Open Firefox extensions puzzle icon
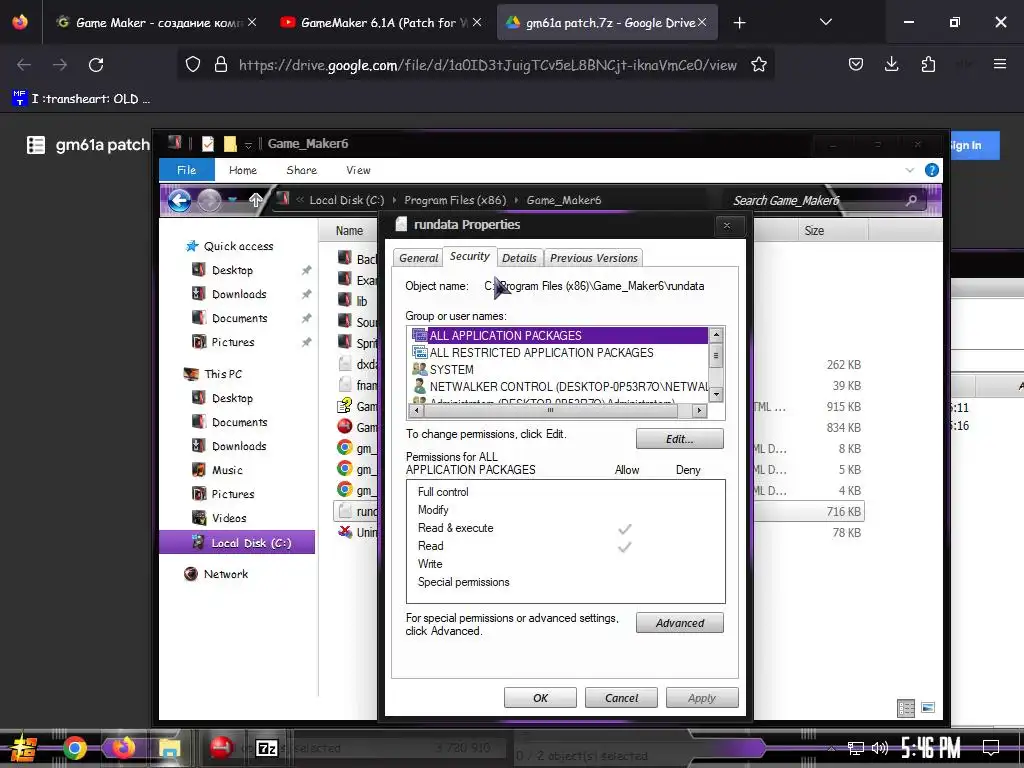Viewport: 1024px width, 768px height. click(928, 64)
